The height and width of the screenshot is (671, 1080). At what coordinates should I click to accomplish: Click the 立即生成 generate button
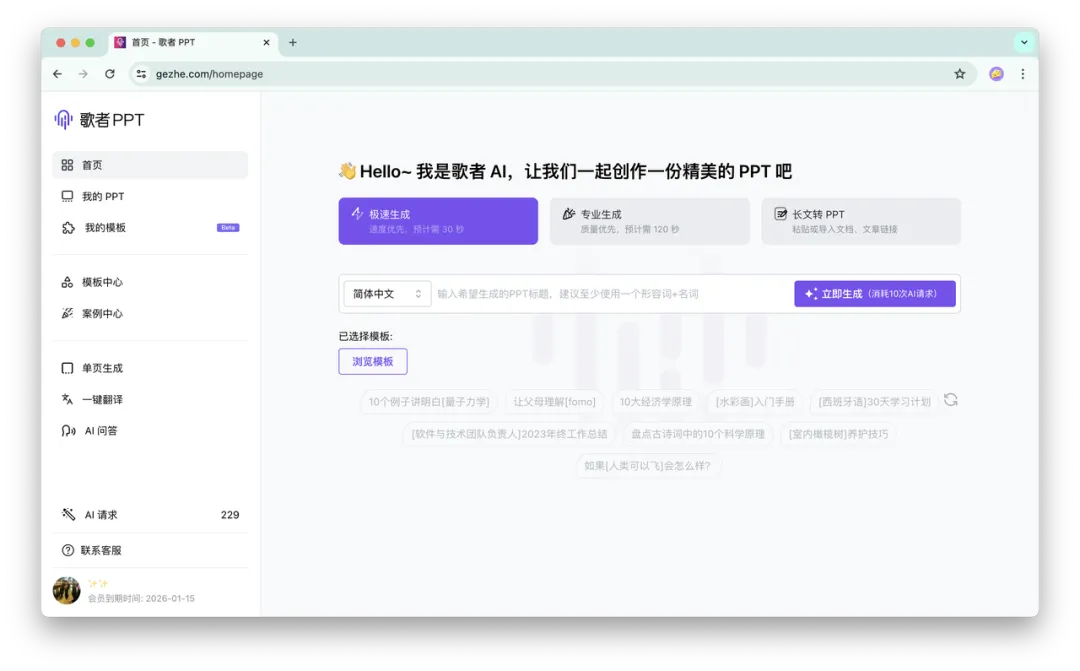(875, 293)
